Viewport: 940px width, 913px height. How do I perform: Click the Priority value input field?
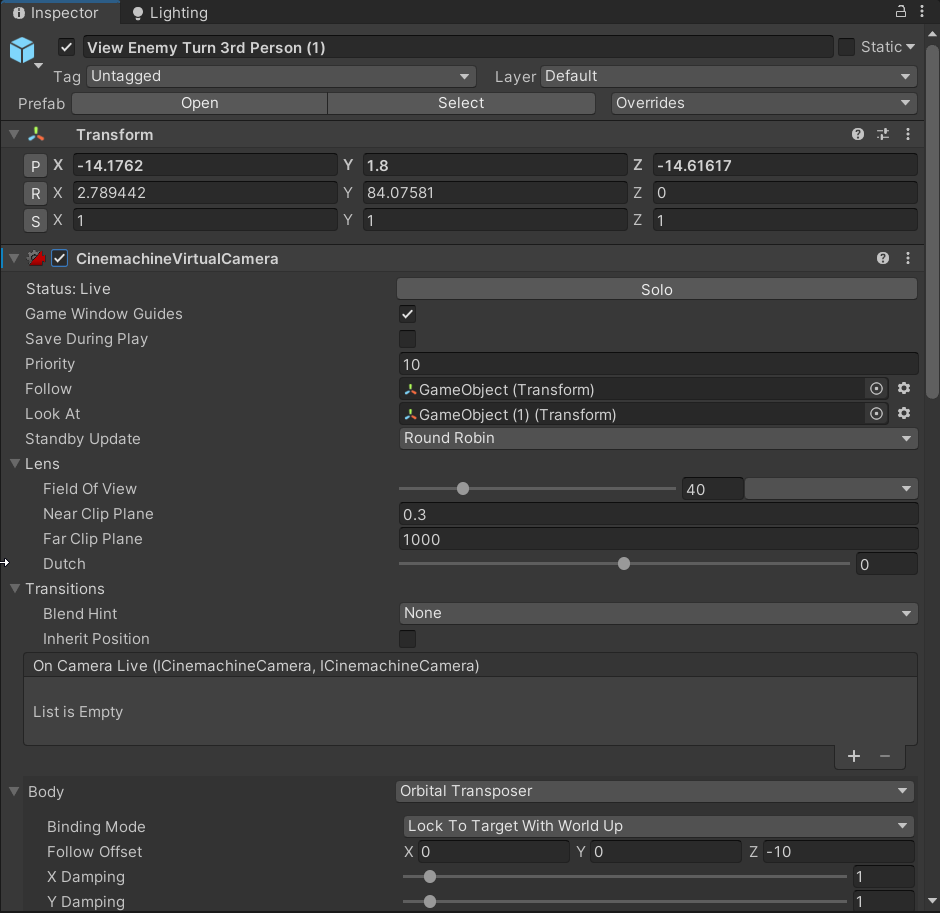tap(658, 364)
